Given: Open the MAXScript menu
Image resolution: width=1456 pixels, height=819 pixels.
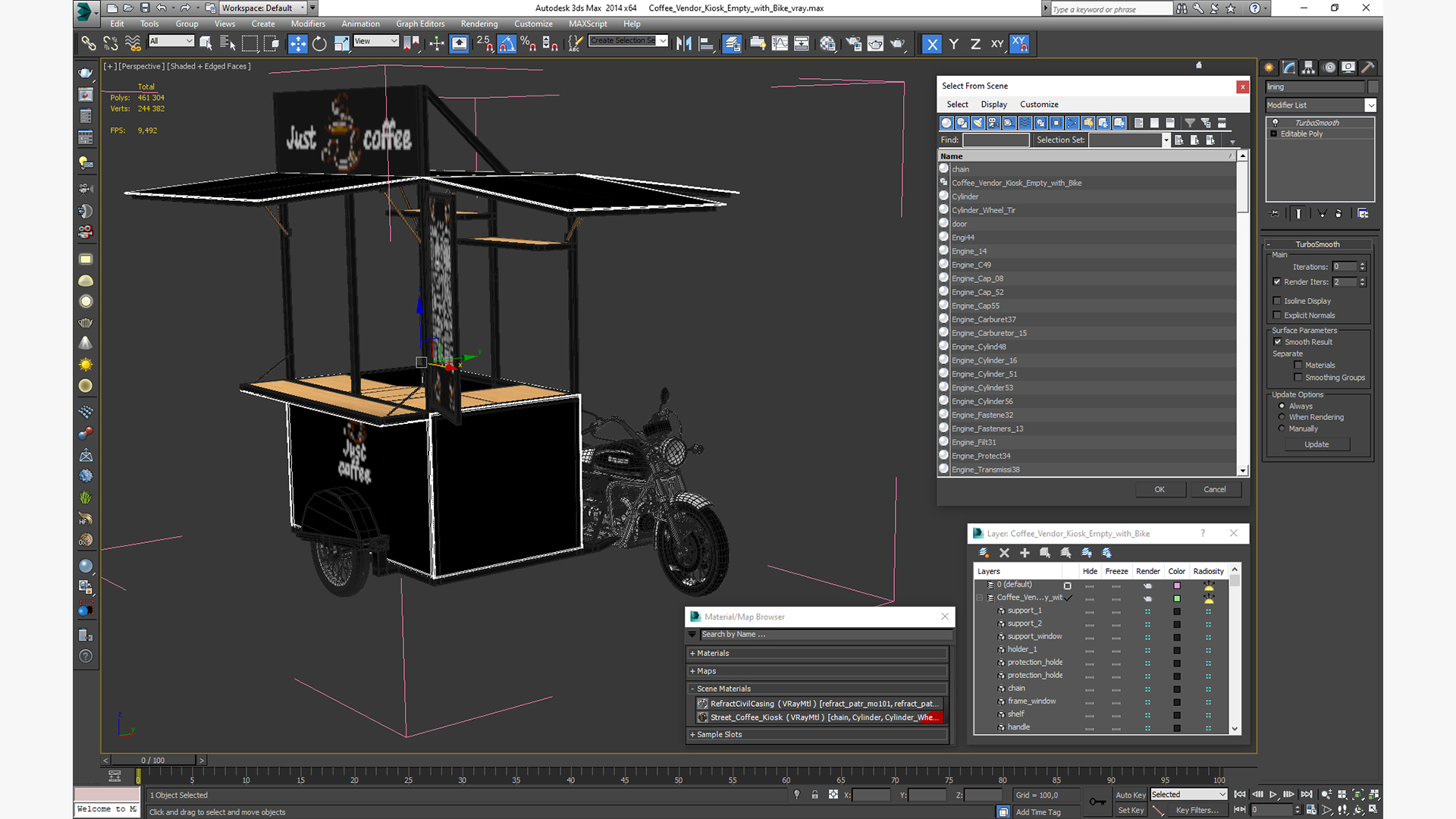Looking at the screenshot, I should coord(588,24).
